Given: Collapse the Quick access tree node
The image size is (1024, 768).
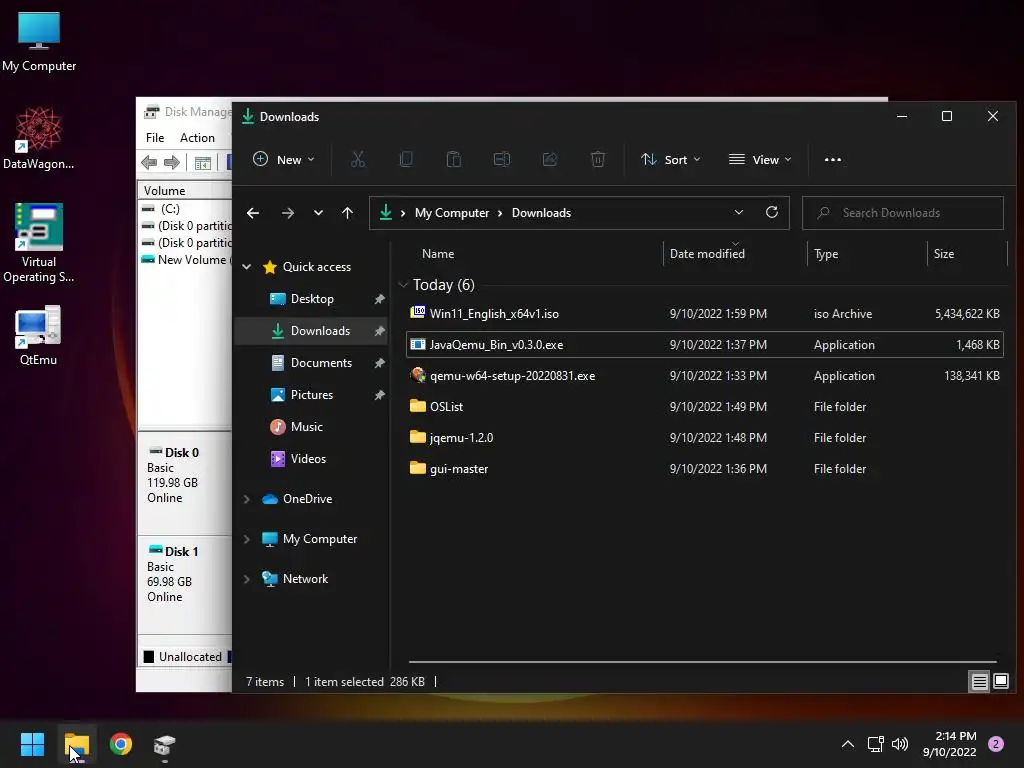Looking at the screenshot, I should [247, 266].
